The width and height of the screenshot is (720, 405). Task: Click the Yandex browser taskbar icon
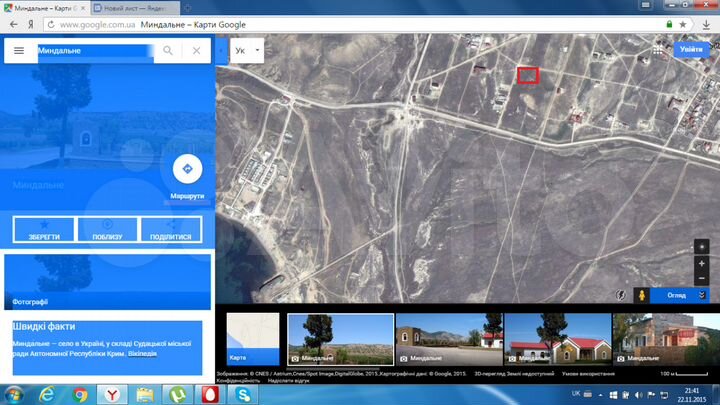[112, 395]
